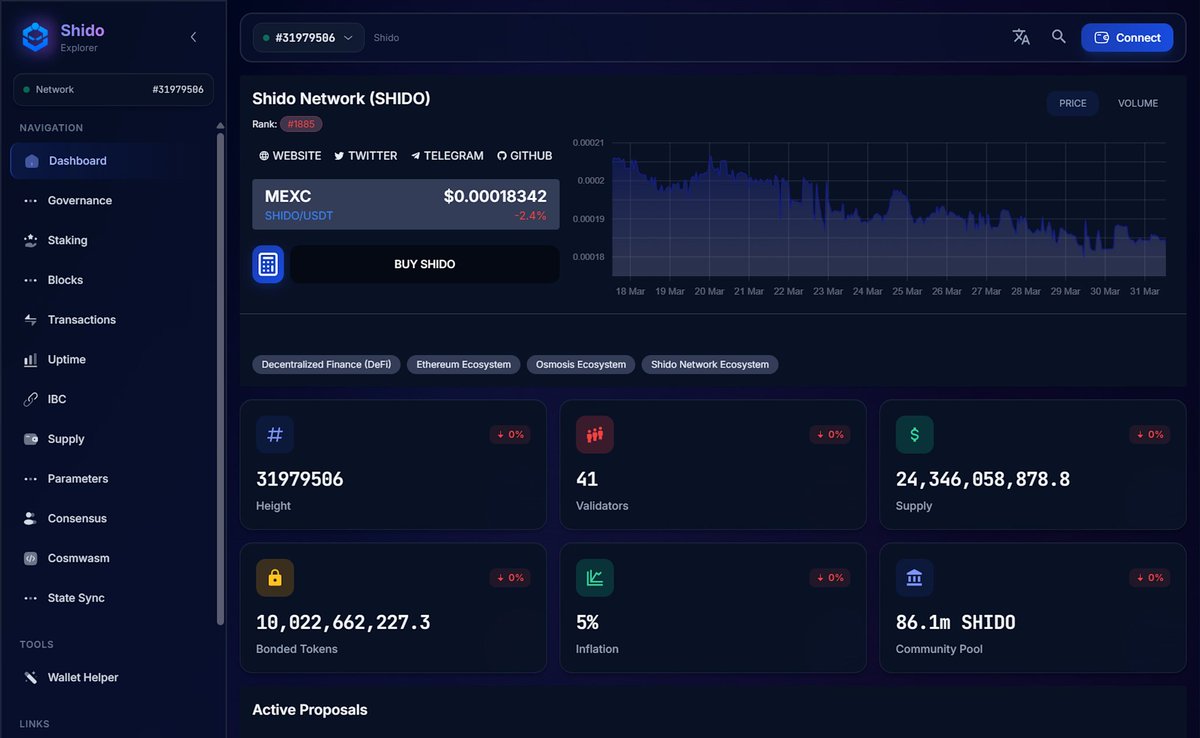The image size is (1200, 738).
Task: Click the State Sync dots icon
Action: [30, 598]
